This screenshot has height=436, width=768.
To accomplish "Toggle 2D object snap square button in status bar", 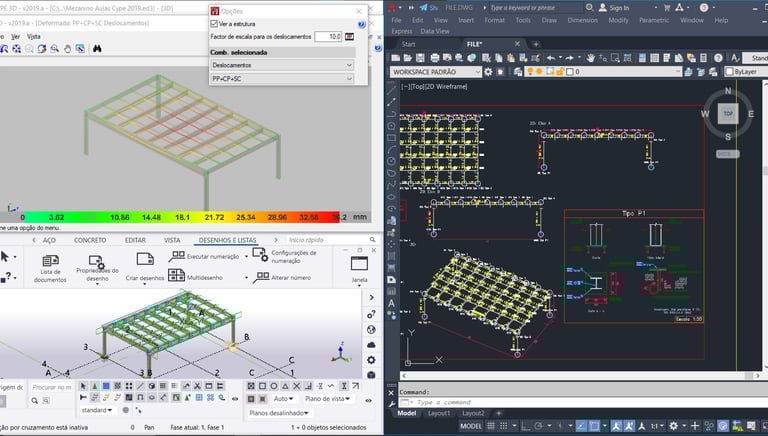I will tap(594, 426).
